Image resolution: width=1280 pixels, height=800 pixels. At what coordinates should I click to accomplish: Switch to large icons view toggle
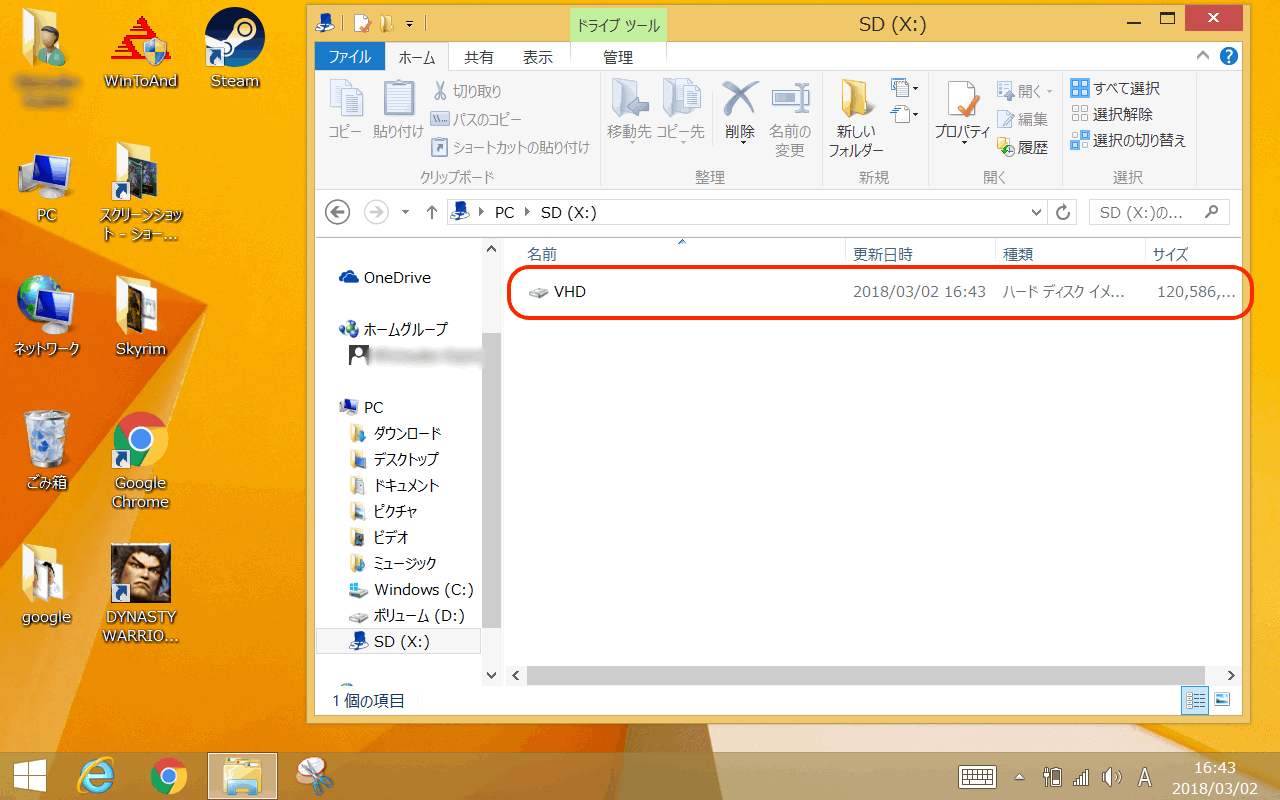pos(1222,700)
